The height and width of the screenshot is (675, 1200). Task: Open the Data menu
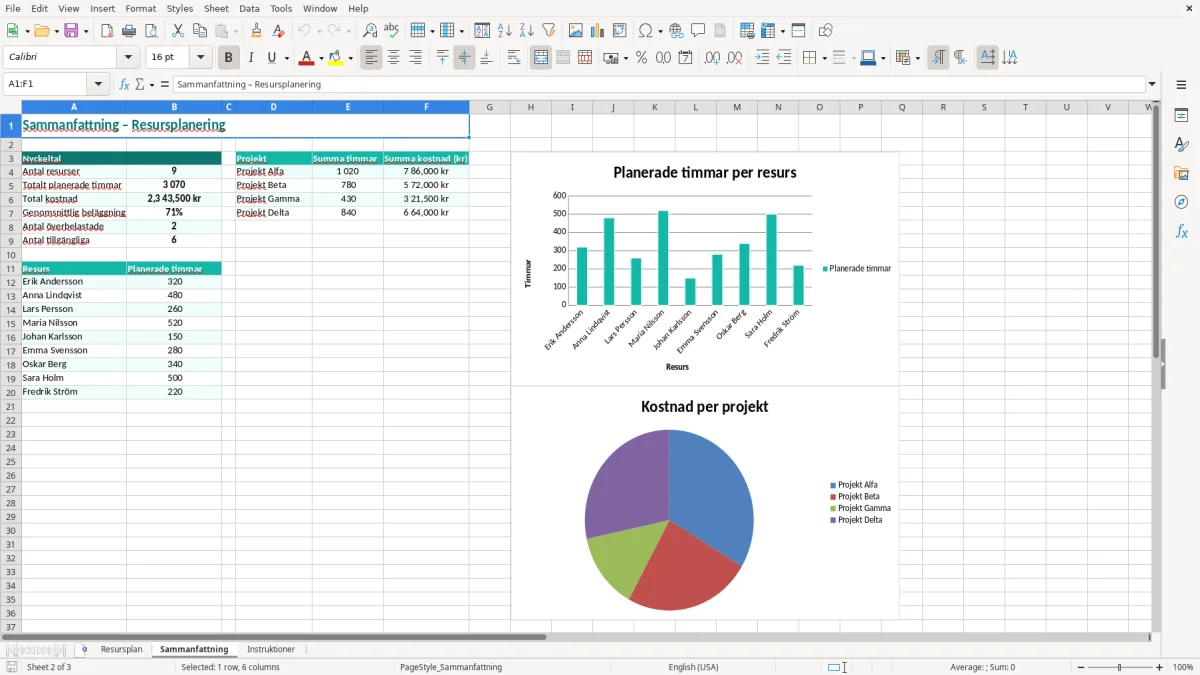(x=249, y=8)
